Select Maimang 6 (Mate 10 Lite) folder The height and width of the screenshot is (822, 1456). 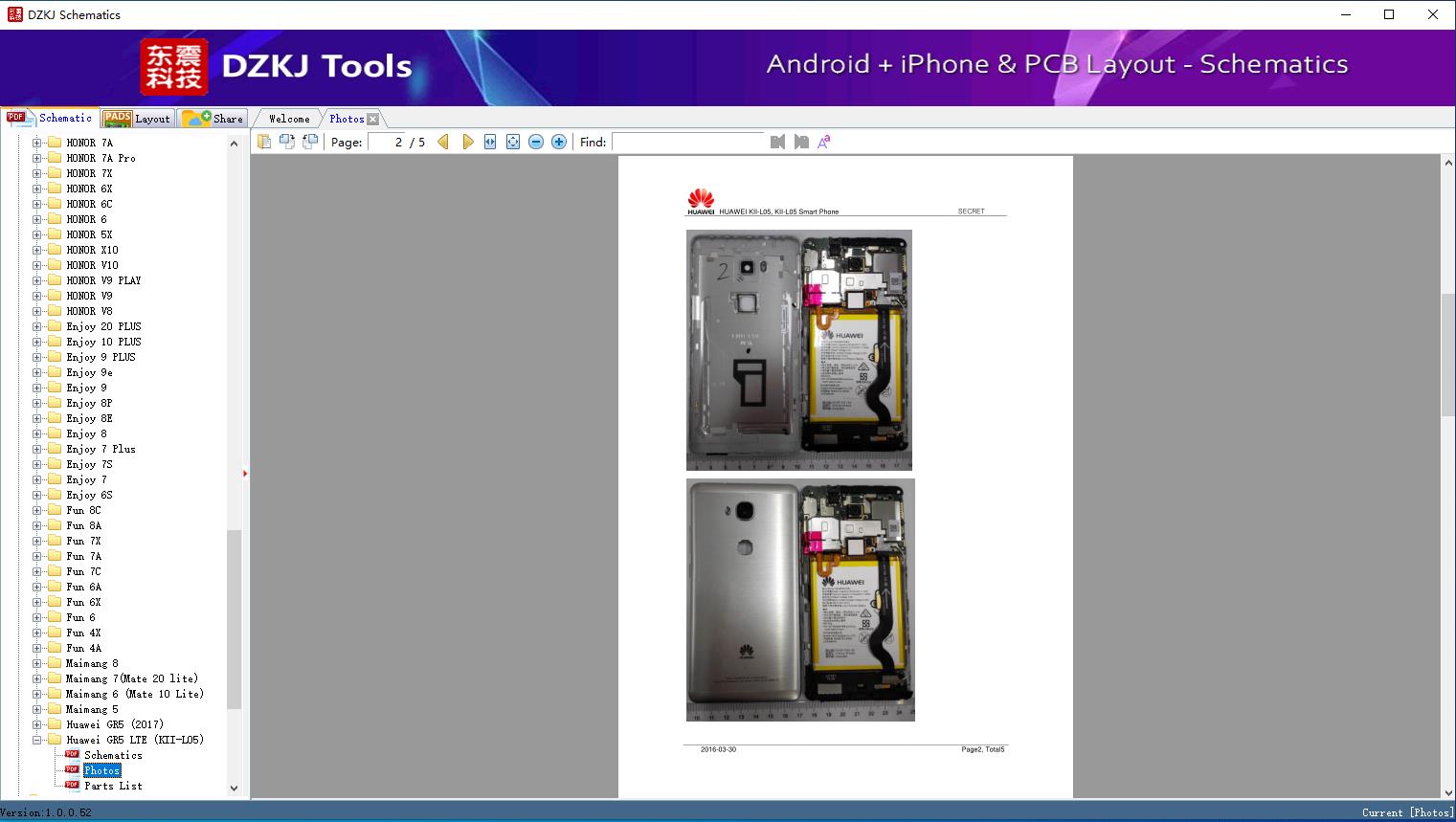[135, 694]
